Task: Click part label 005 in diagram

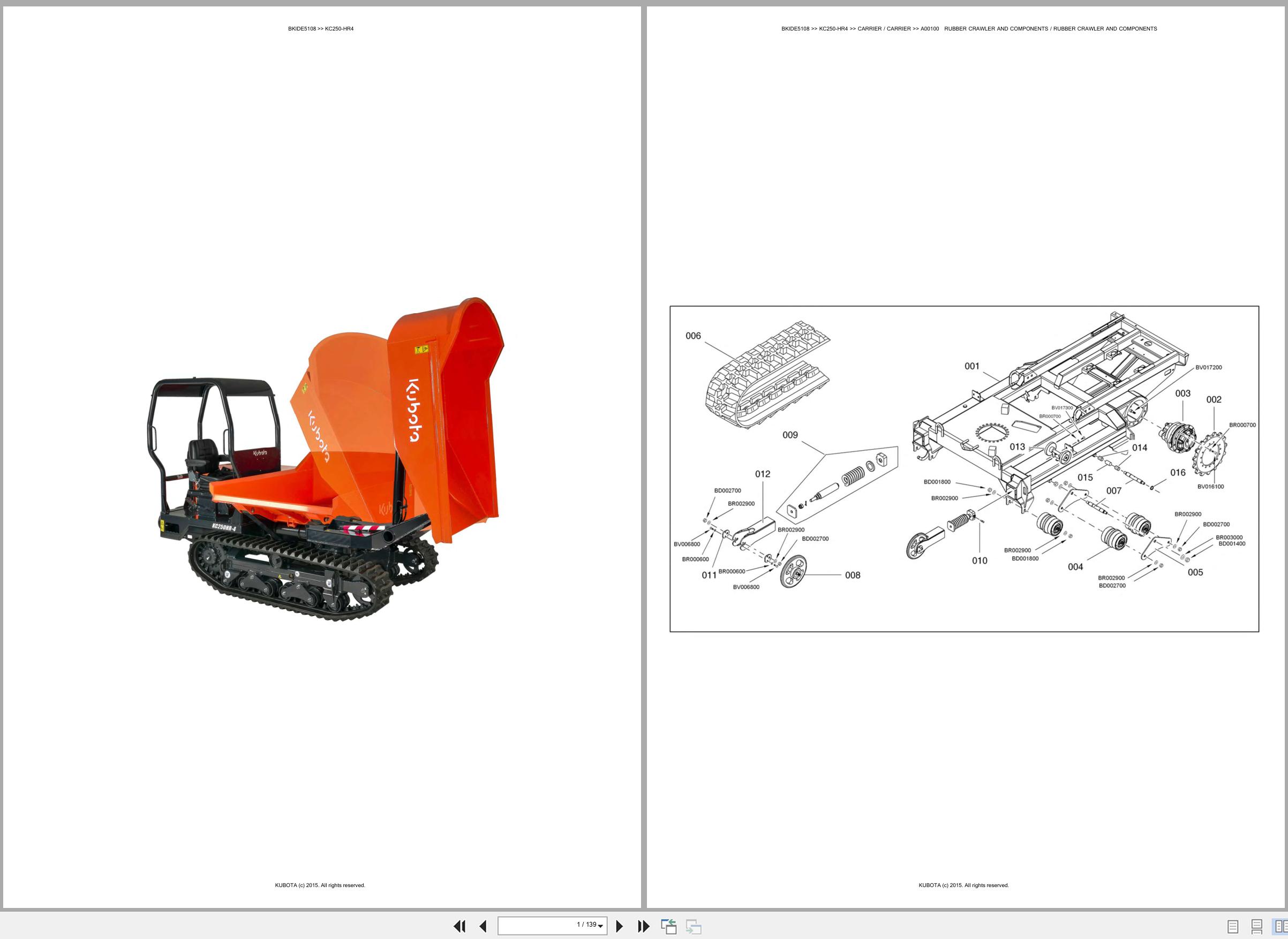Action: point(1195,572)
